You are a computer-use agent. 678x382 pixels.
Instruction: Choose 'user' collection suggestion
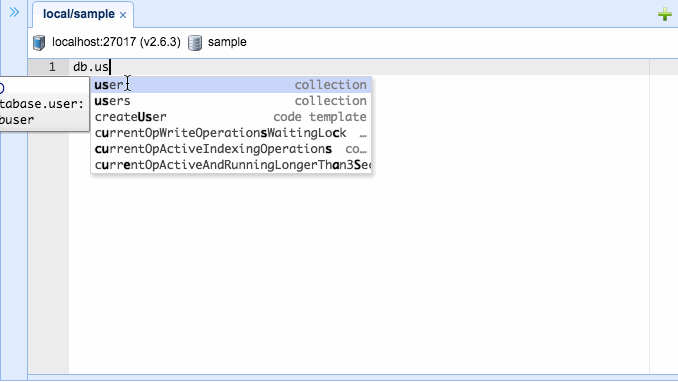[231, 85]
